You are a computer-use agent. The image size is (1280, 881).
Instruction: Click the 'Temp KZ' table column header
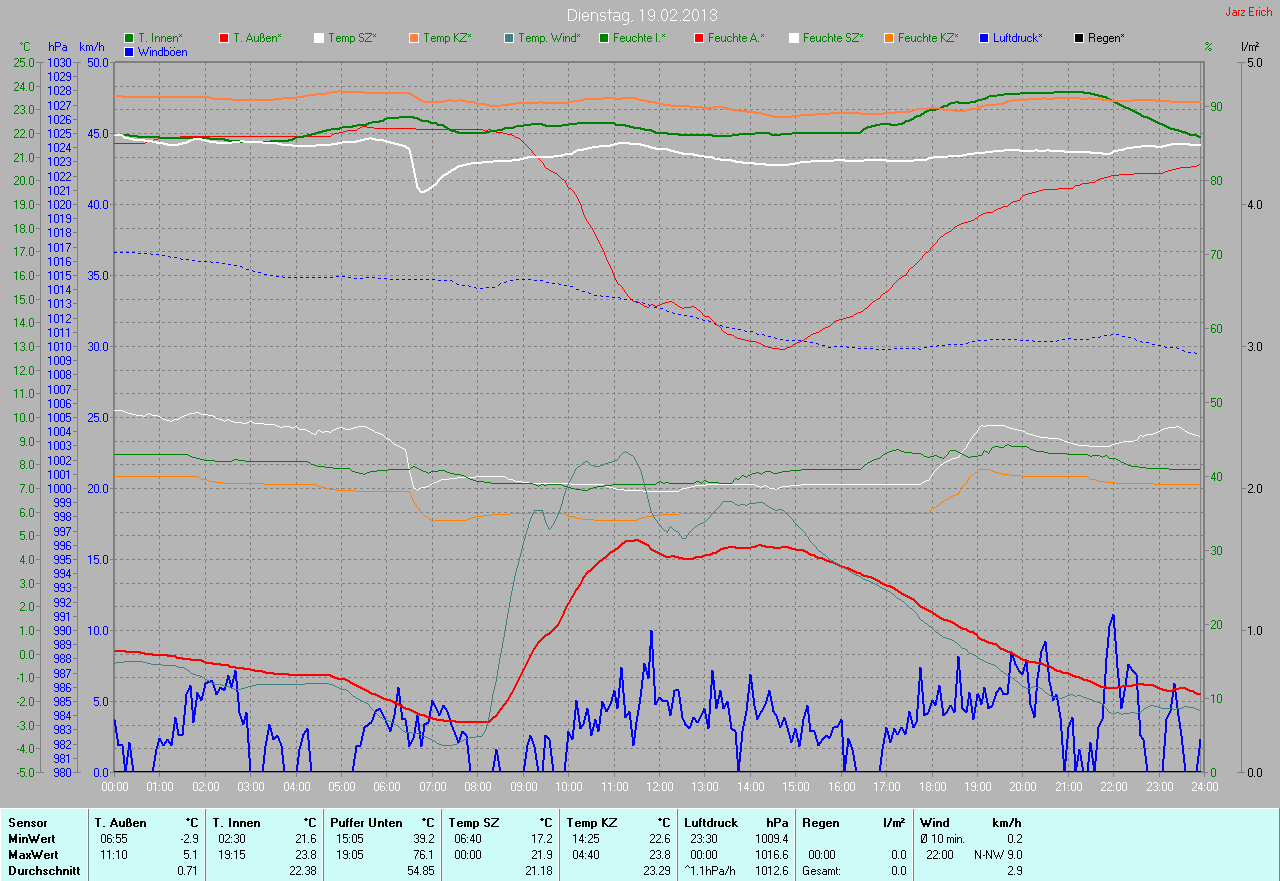(591, 822)
